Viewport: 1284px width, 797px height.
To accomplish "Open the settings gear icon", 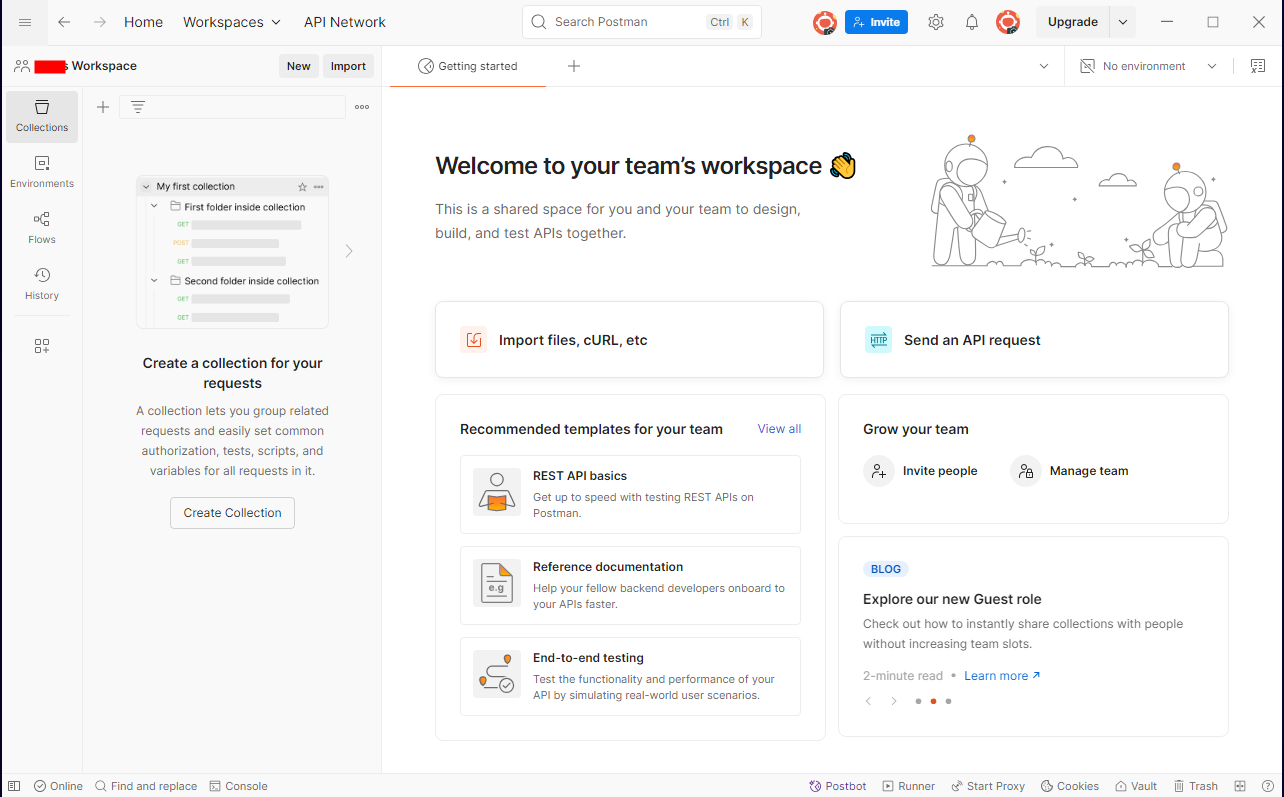I will (936, 22).
